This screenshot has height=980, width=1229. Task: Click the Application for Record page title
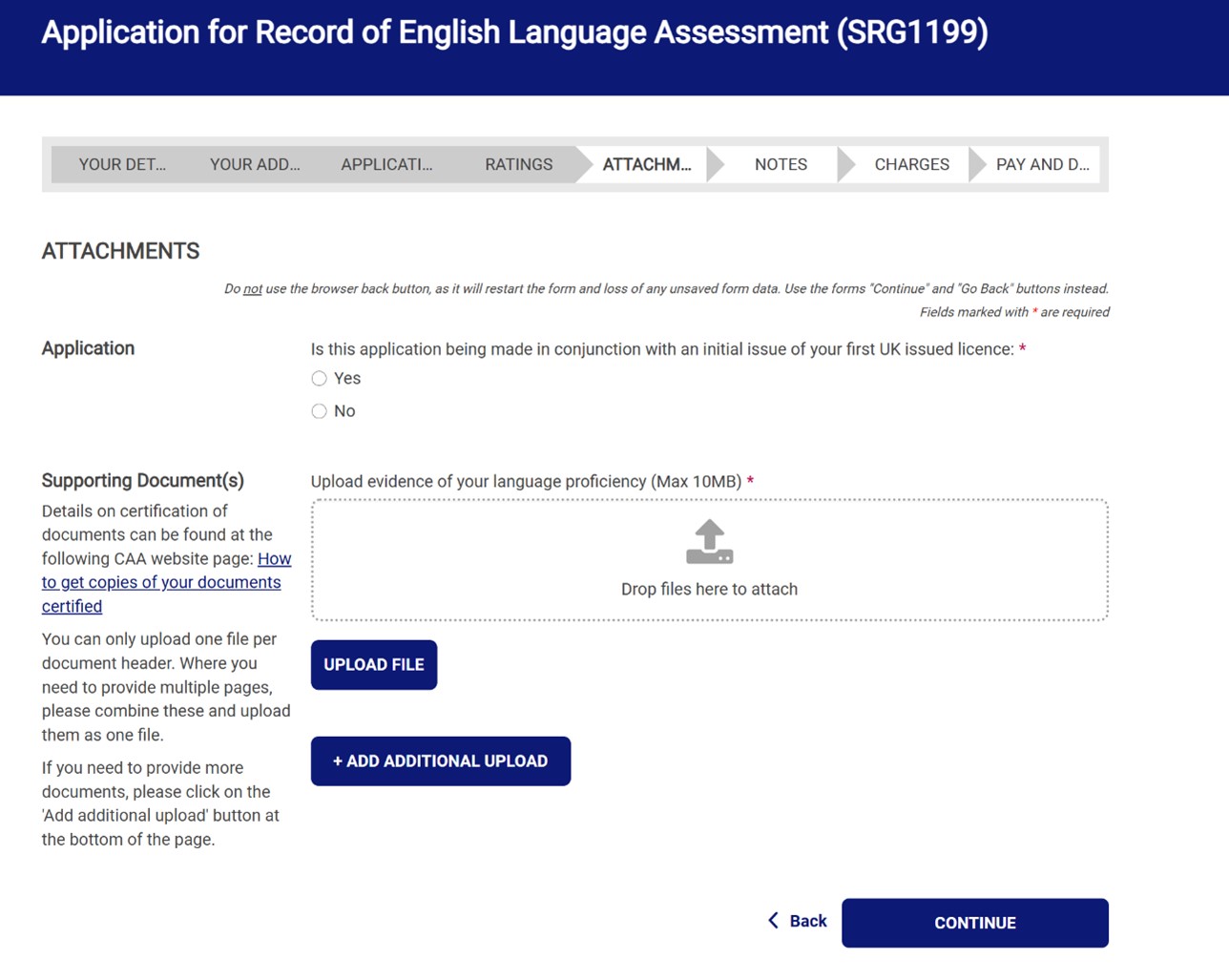click(x=514, y=32)
